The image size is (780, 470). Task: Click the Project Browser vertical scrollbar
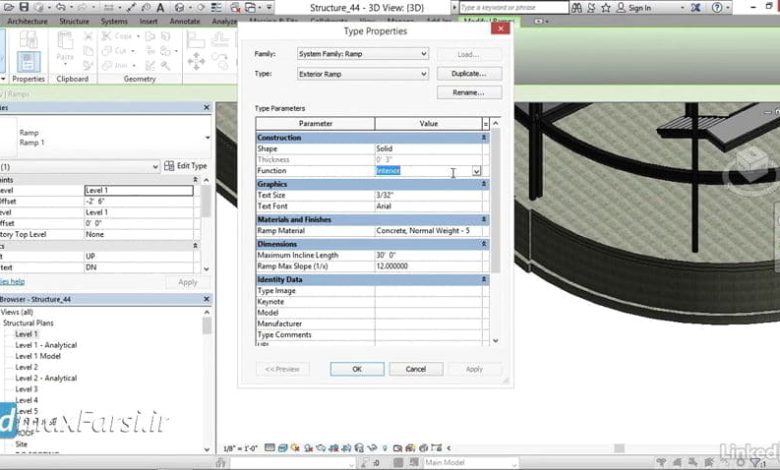[207, 326]
